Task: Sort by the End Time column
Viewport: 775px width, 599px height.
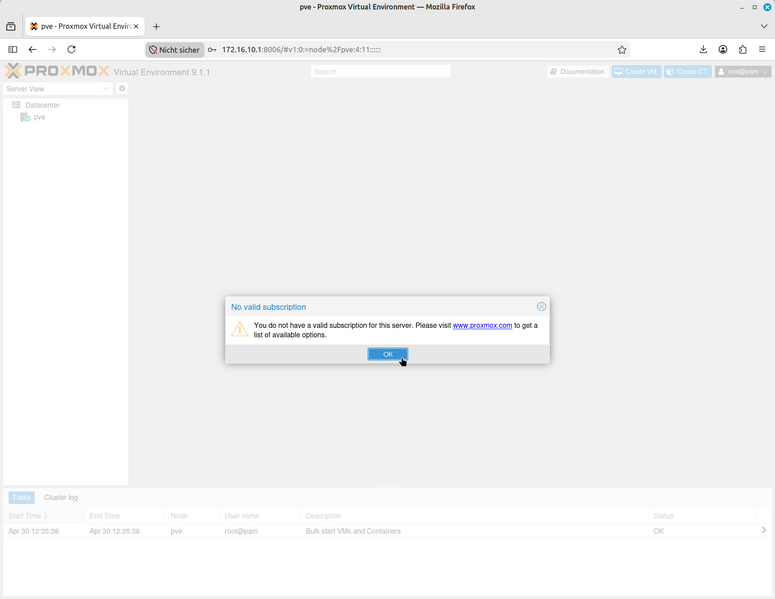Action: (125, 515)
